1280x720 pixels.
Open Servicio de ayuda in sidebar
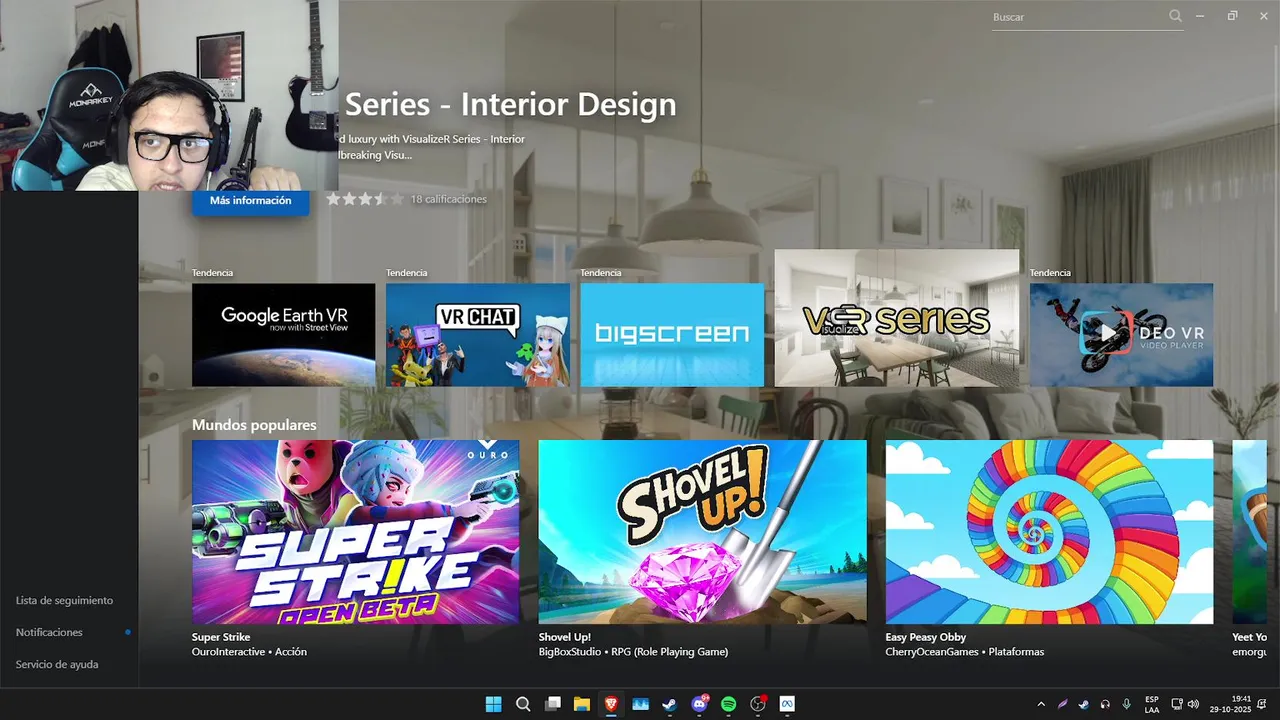[x=57, y=665]
